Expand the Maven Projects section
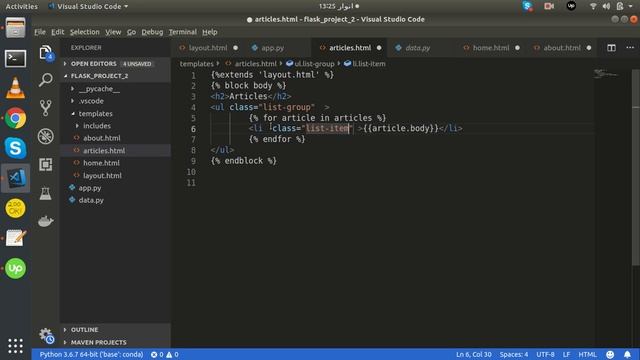The image size is (640, 360). pos(115,342)
